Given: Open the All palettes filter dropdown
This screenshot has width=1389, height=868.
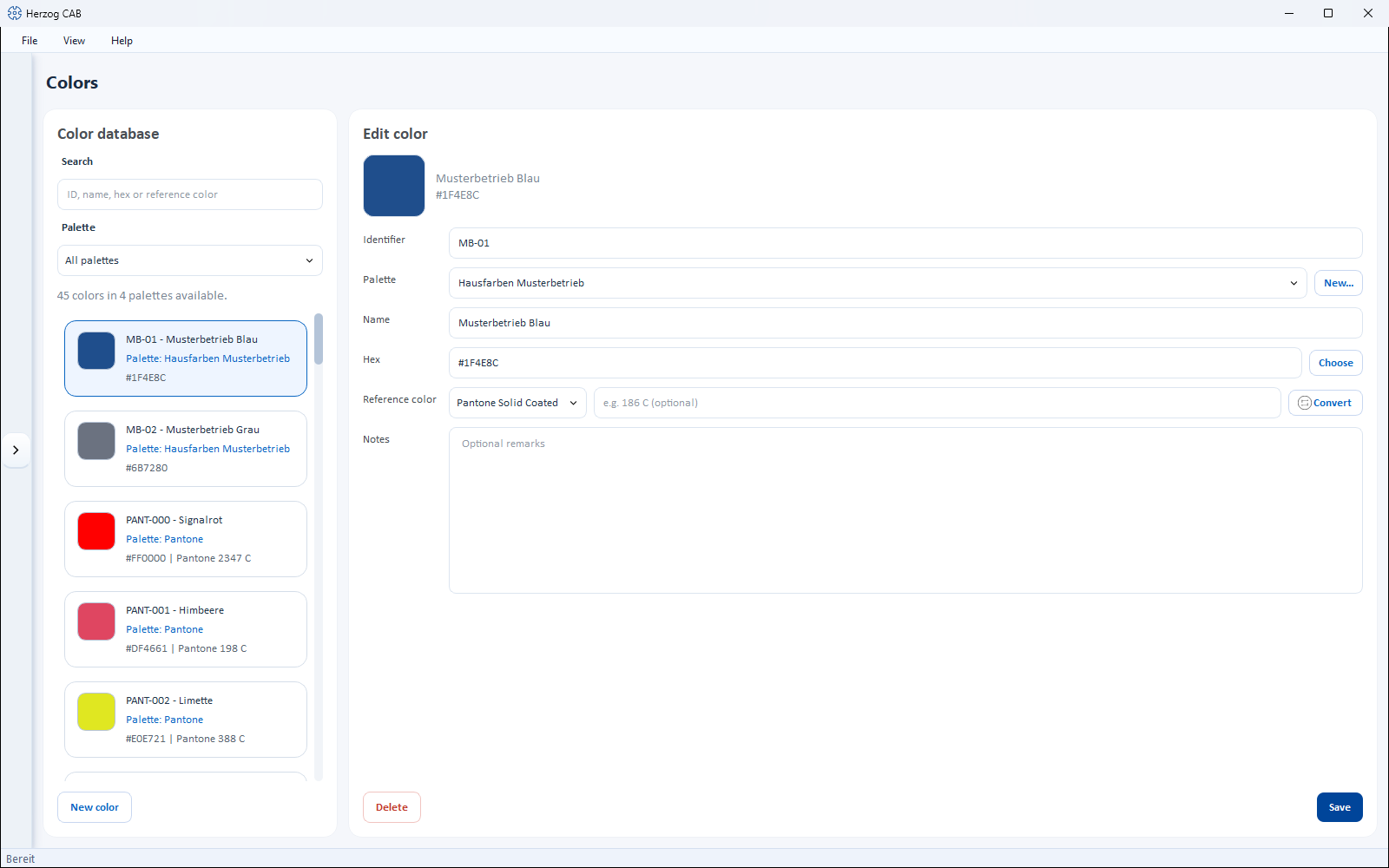Looking at the screenshot, I should click(189, 260).
